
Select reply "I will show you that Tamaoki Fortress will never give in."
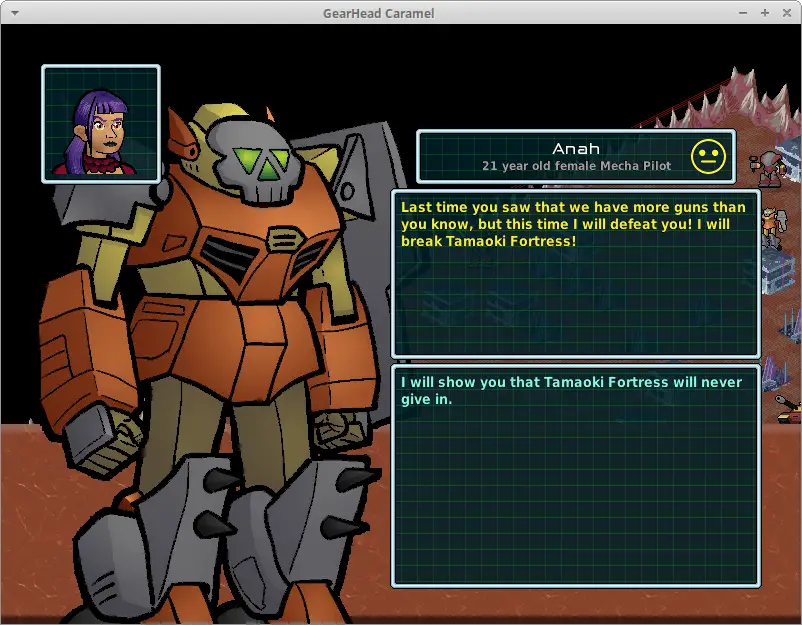pyautogui.click(x=571, y=391)
